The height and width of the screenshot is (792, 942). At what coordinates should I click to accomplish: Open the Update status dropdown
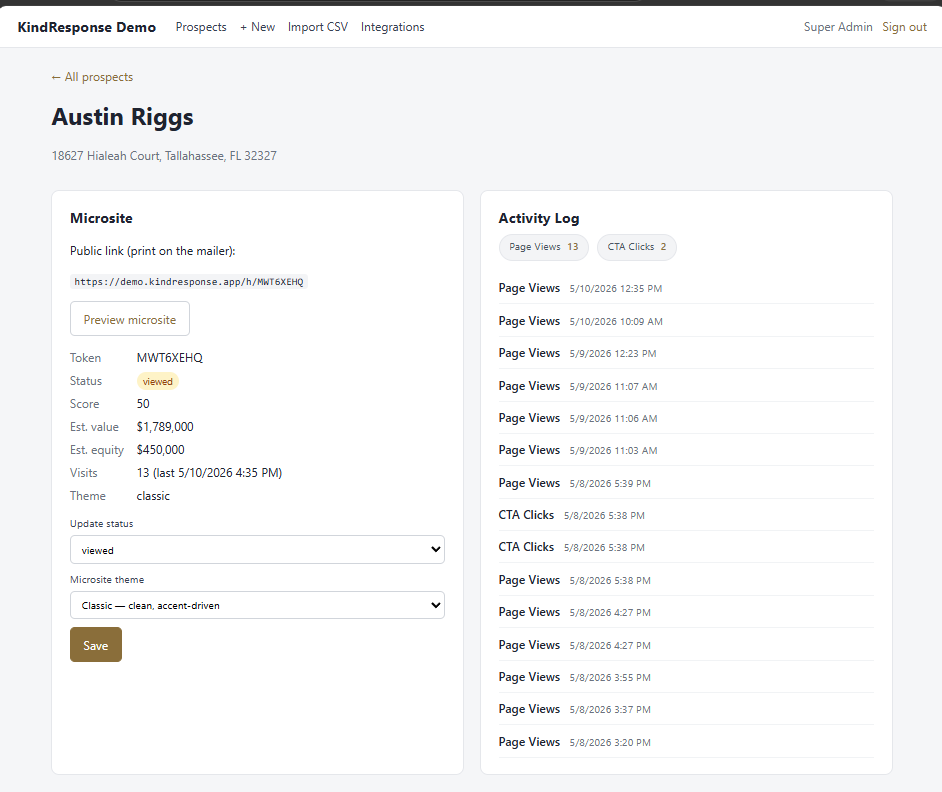click(257, 550)
